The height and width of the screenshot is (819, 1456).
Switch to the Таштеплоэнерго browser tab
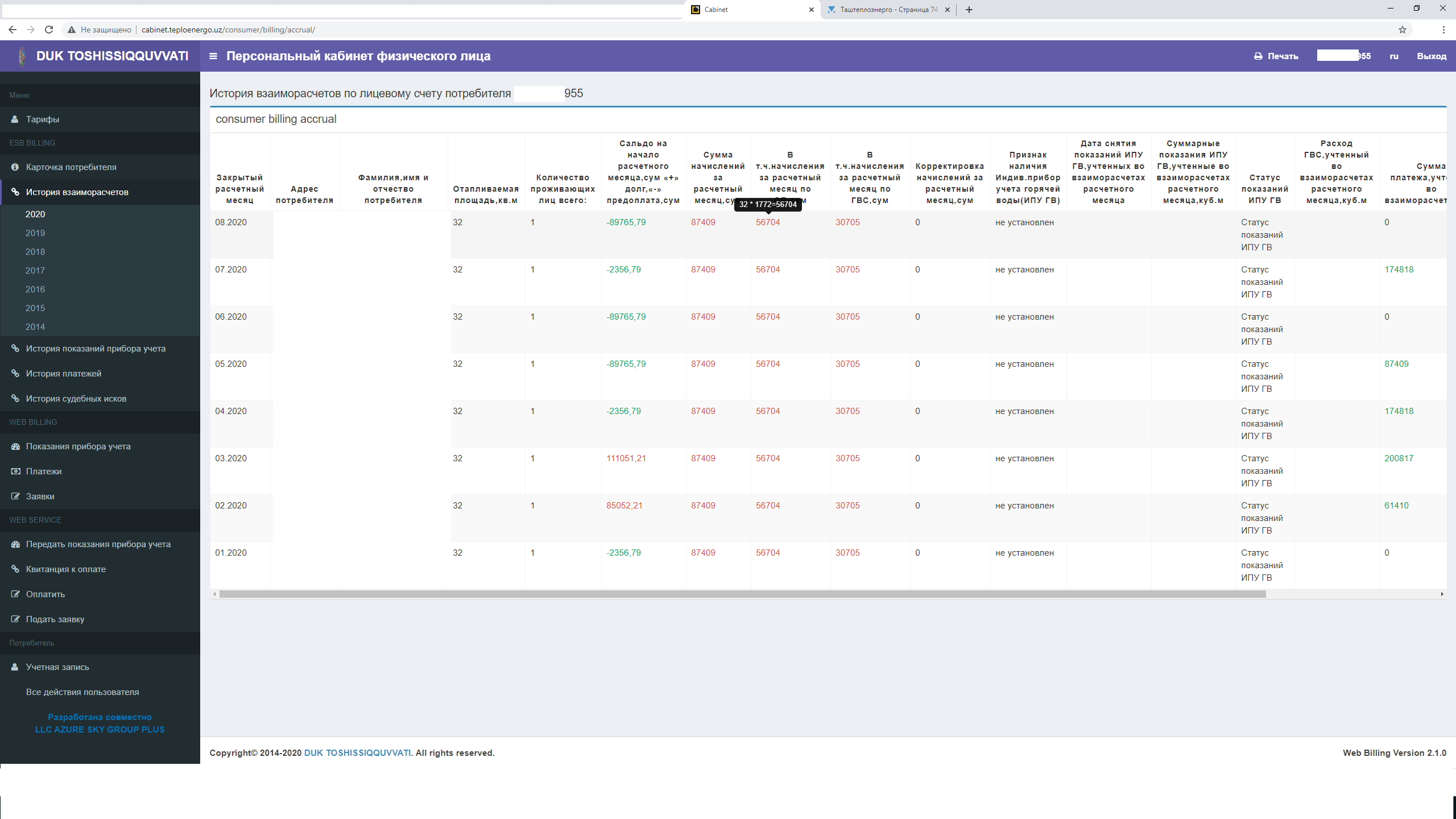pos(887,10)
